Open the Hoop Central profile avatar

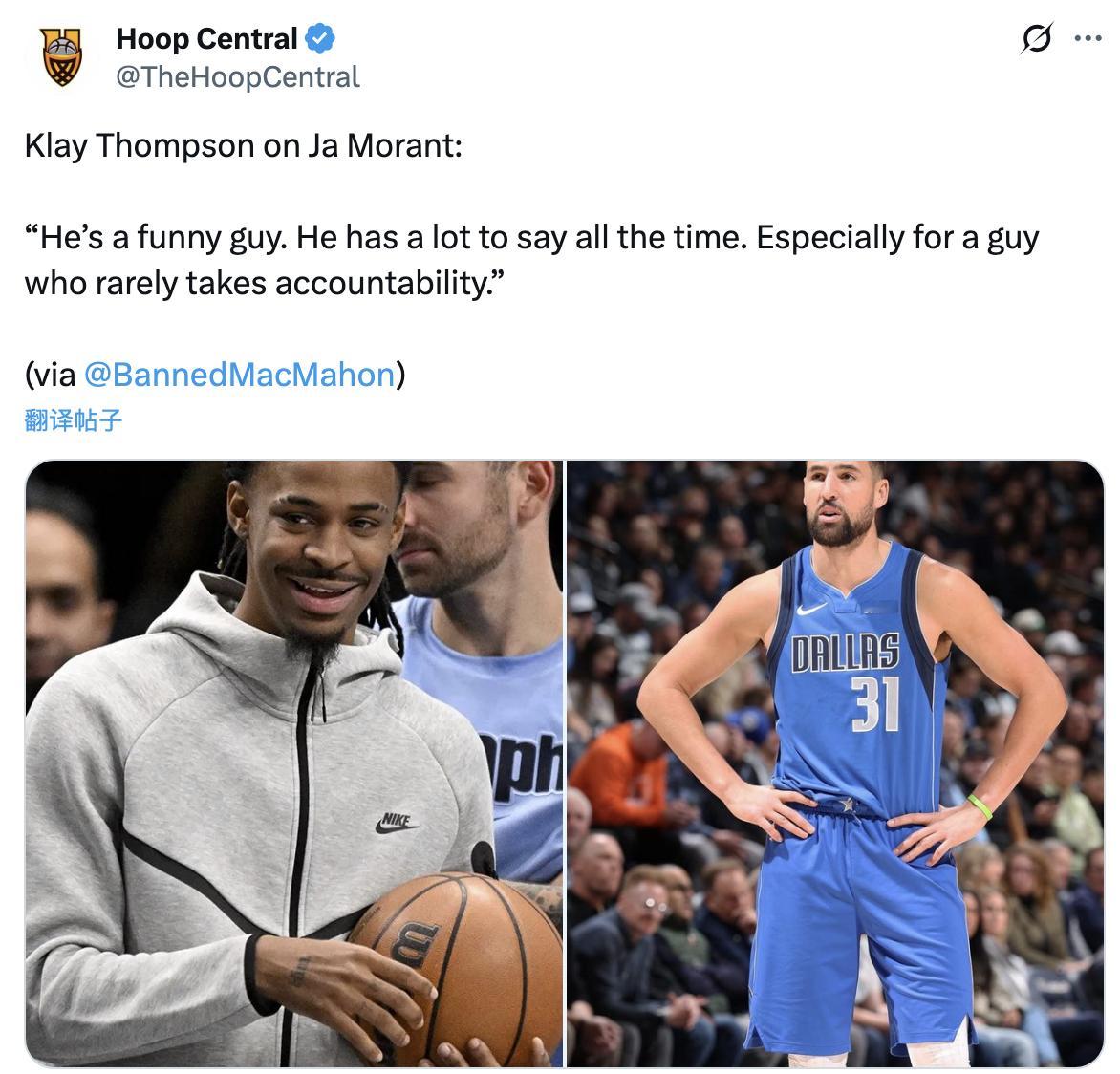tap(61, 57)
